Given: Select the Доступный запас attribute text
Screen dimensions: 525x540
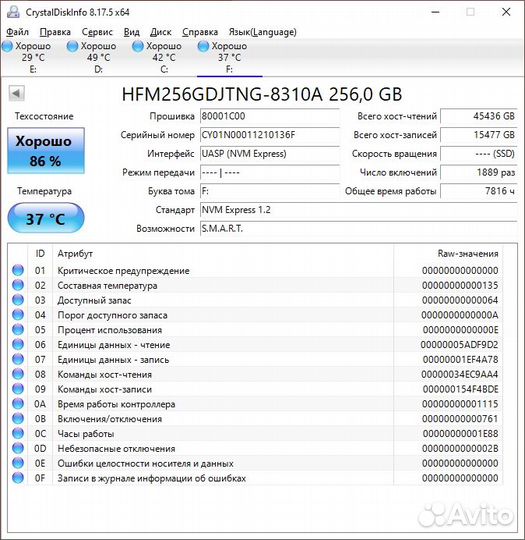Looking at the screenshot, I should pyautogui.click(x=94, y=300).
